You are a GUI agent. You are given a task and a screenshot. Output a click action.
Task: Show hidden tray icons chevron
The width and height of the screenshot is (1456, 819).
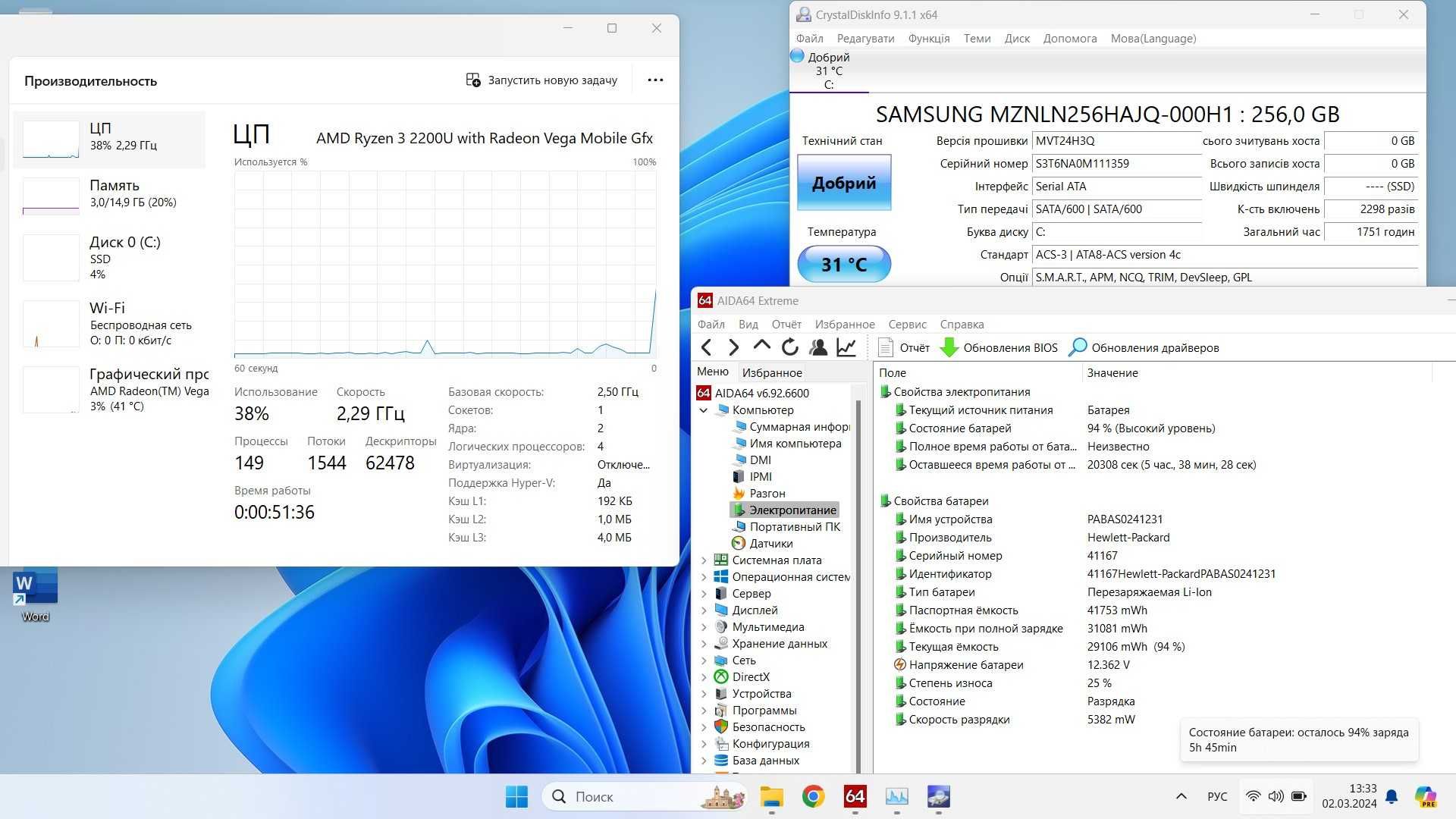1181,796
